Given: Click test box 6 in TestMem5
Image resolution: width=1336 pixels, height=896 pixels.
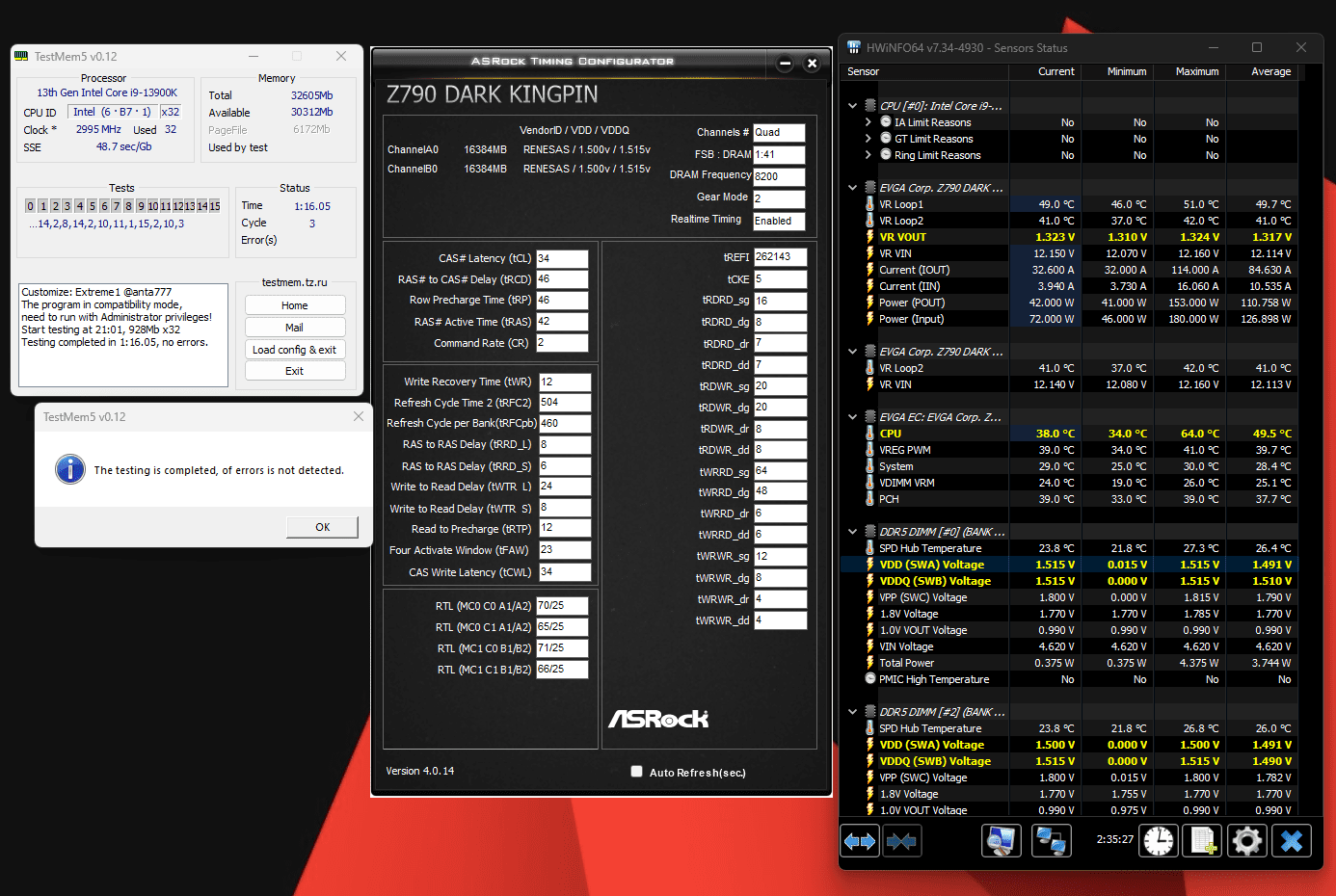Looking at the screenshot, I should coord(104,206).
